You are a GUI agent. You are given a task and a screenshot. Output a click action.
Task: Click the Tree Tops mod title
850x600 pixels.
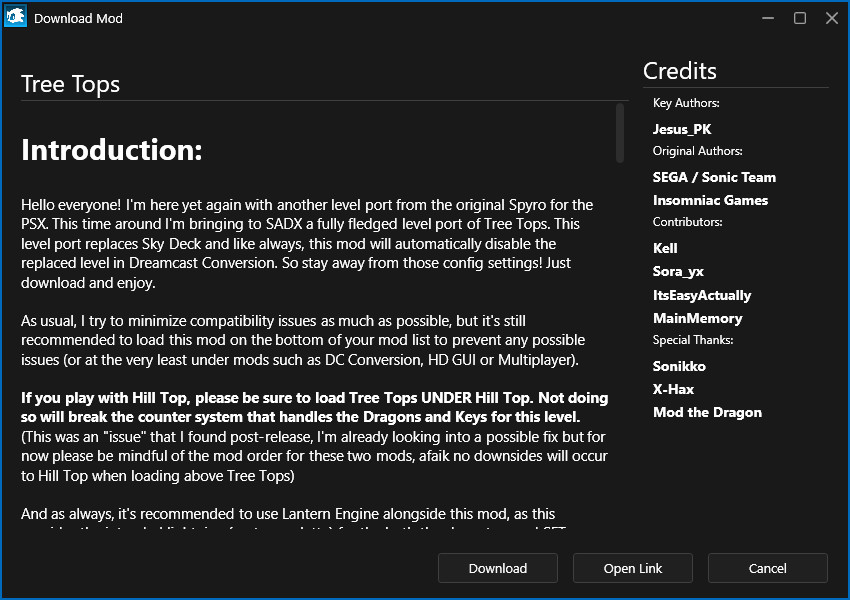point(70,84)
